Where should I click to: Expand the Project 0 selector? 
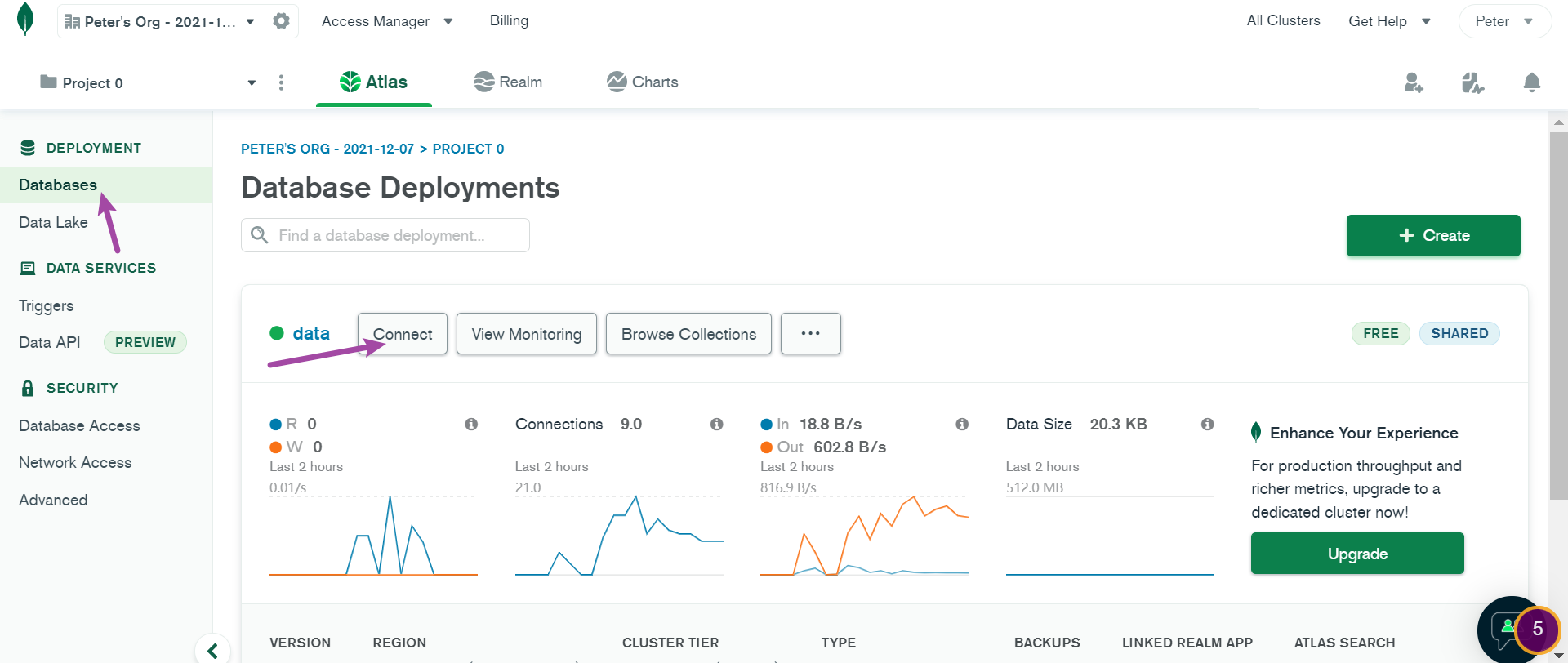click(x=147, y=82)
